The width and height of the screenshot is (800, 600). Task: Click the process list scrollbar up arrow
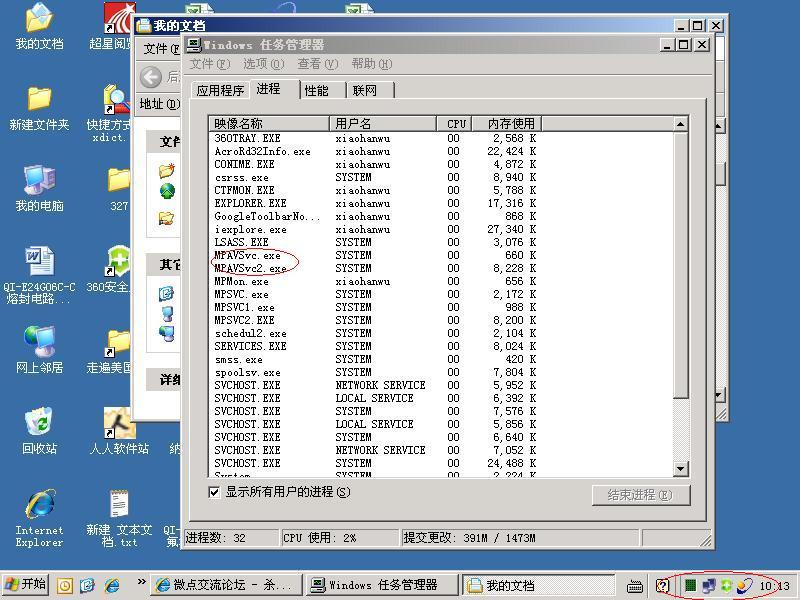681,124
